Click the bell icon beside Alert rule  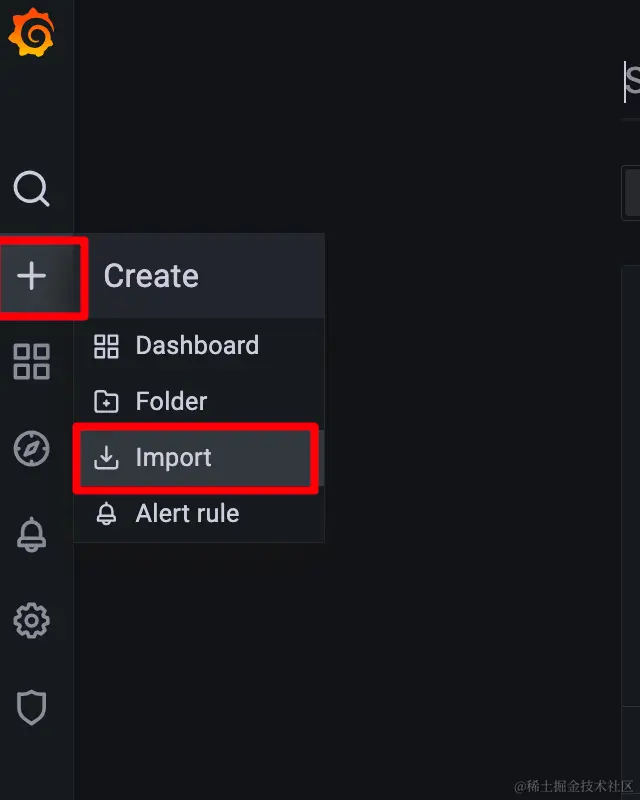coord(107,513)
